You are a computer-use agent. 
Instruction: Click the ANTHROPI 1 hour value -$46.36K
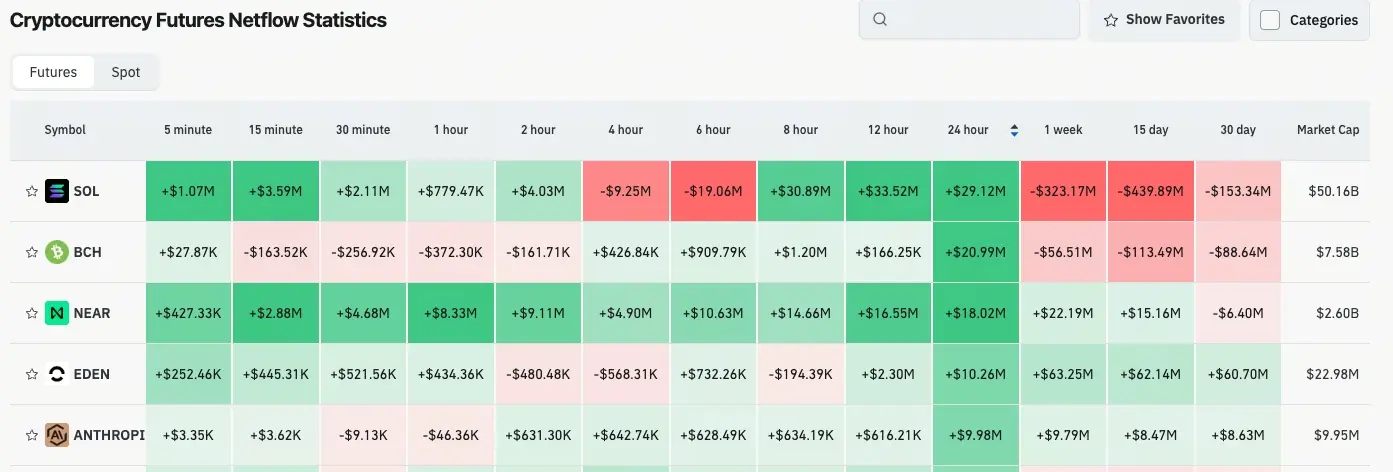(x=450, y=435)
